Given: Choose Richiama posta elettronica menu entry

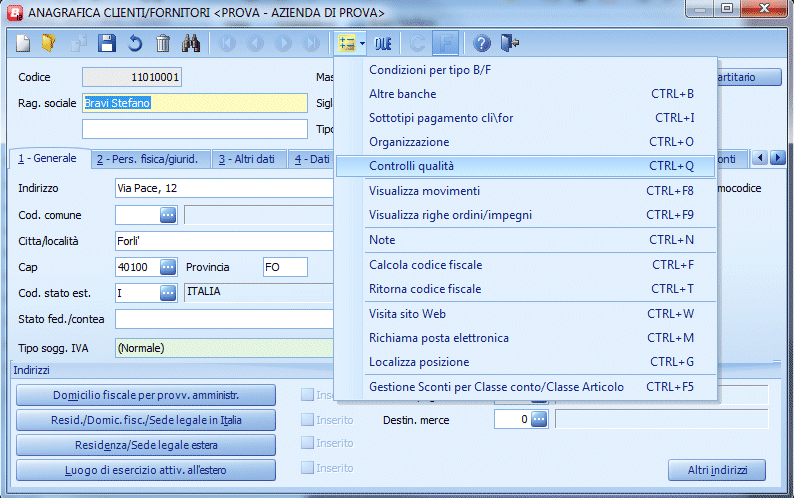Looking at the screenshot, I should [525, 337].
